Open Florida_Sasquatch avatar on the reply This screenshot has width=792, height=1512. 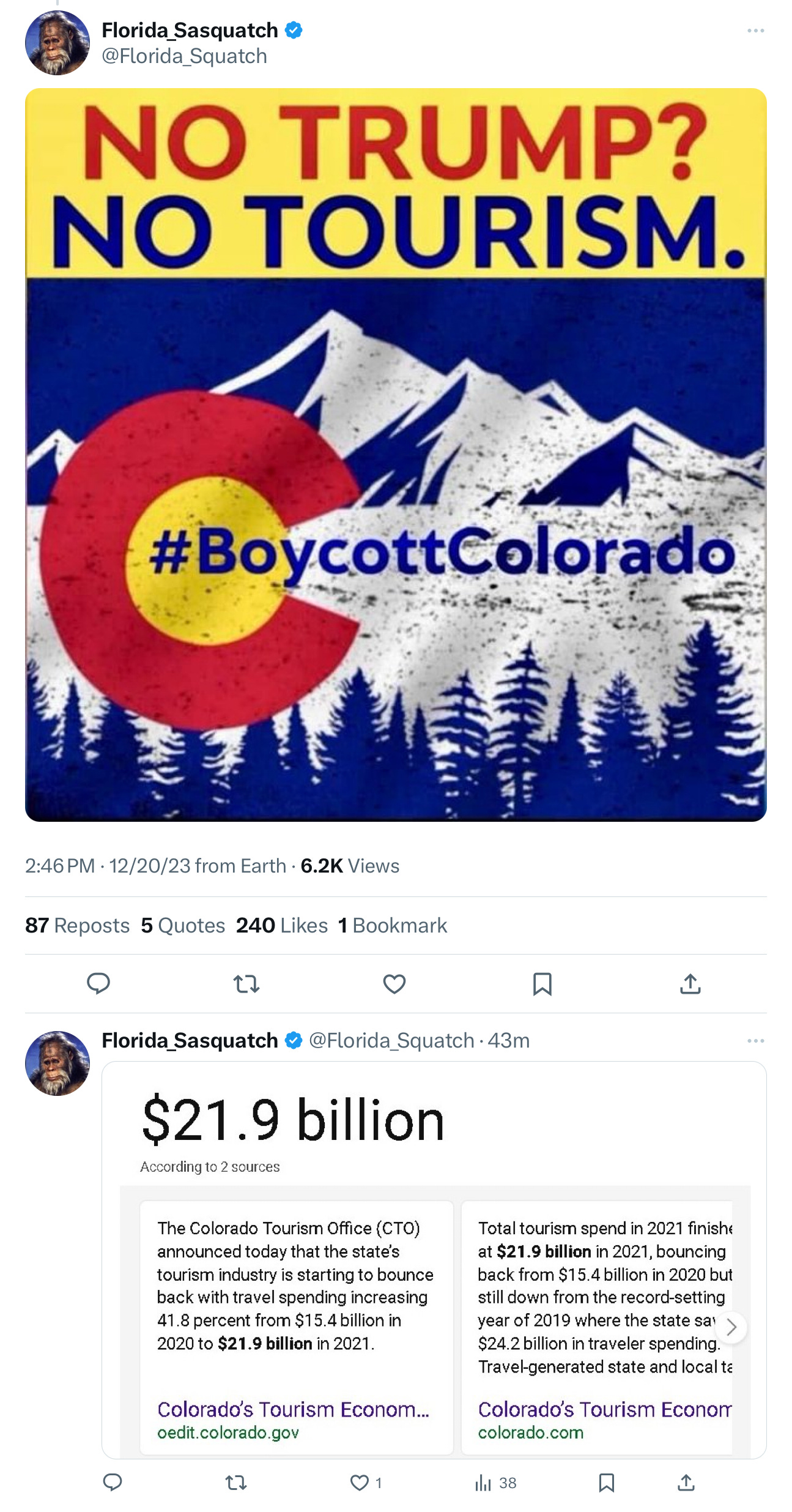tap(57, 1063)
